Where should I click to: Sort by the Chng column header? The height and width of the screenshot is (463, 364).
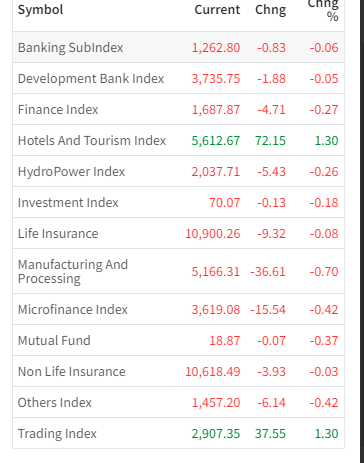270,9
